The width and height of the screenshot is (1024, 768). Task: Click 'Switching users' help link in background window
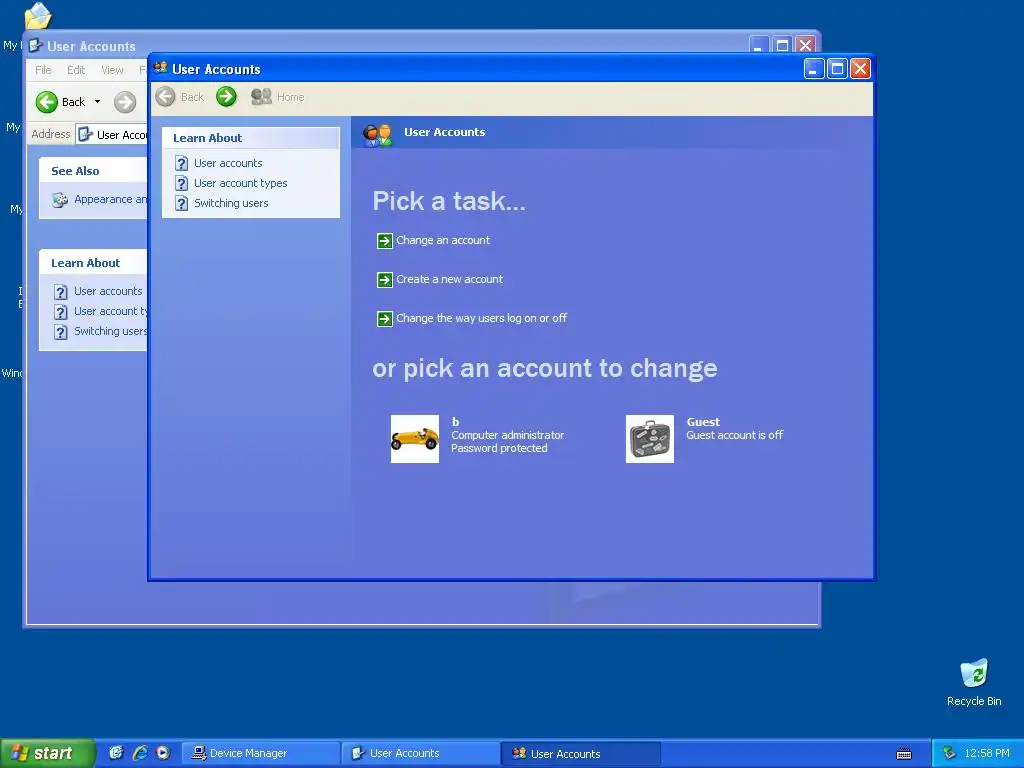coord(110,331)
